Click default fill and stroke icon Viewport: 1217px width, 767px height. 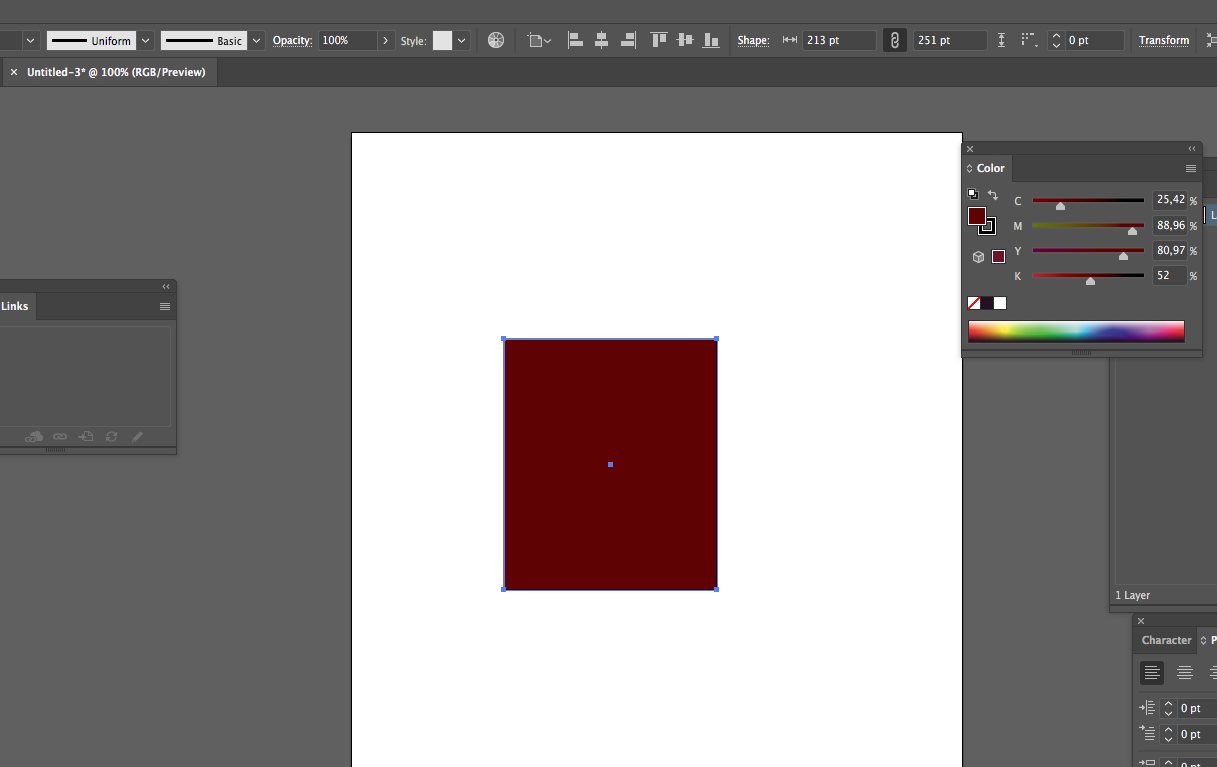(x=973, y=194)
